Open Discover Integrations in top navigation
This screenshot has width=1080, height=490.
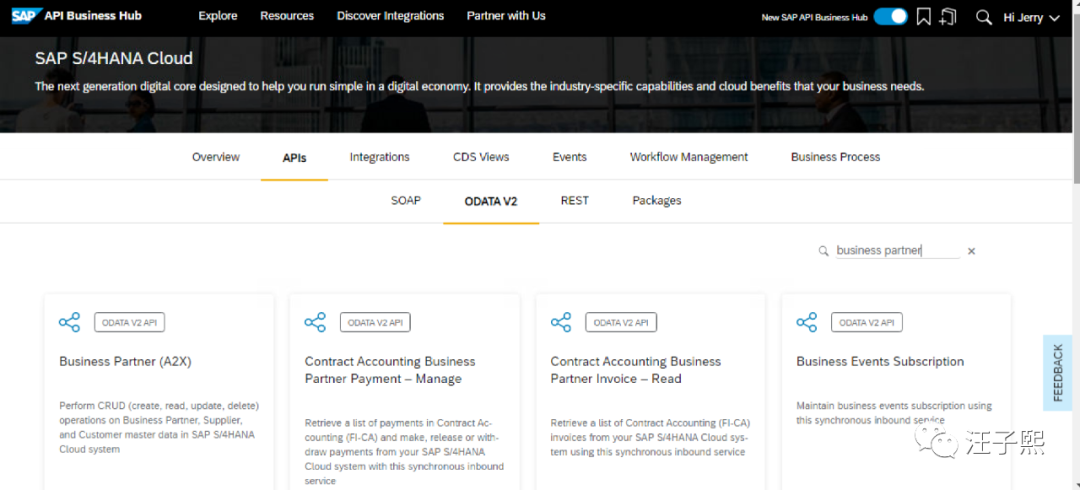coord(391,16)
